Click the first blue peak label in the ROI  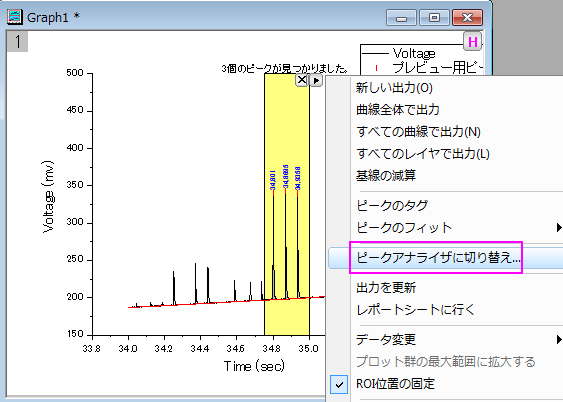tap(273, 180)
